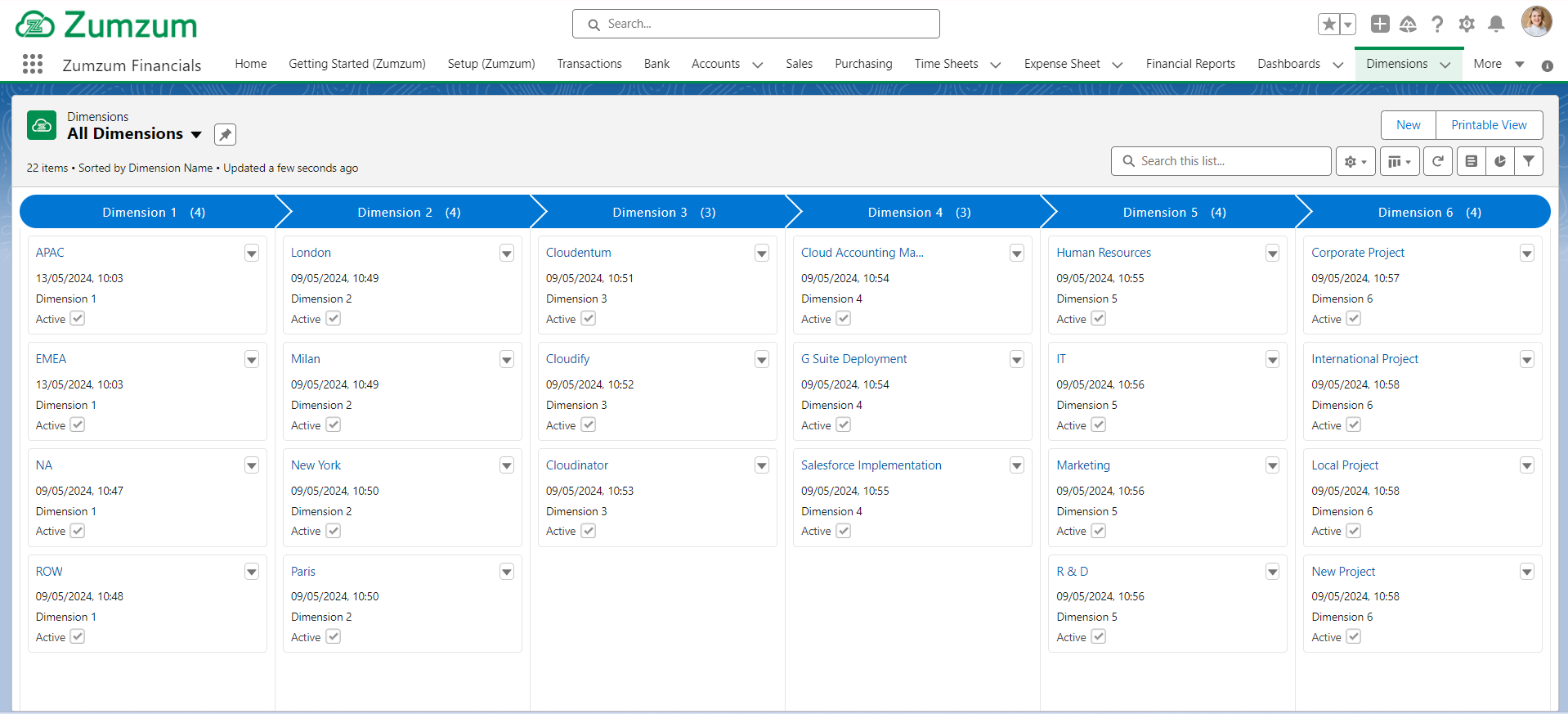Open the Sales tab
1568x714 pixels.
(x=799, y=64)
